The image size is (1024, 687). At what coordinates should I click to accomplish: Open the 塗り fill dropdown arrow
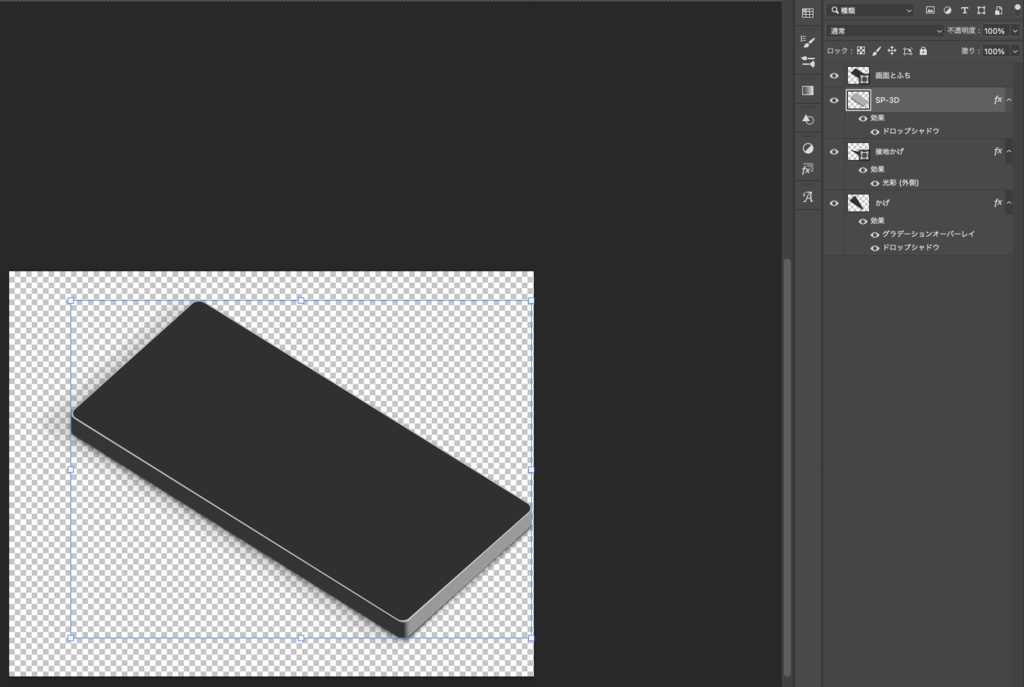[1015, 51]
